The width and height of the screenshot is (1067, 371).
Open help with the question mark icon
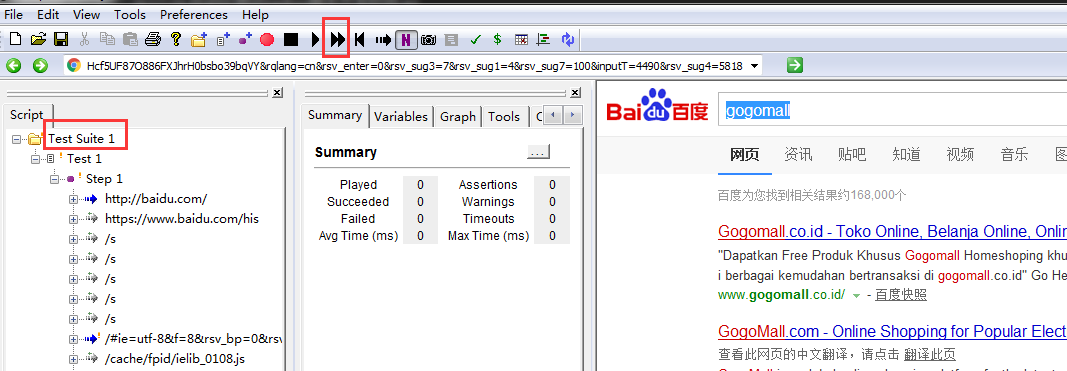[176, 39]
